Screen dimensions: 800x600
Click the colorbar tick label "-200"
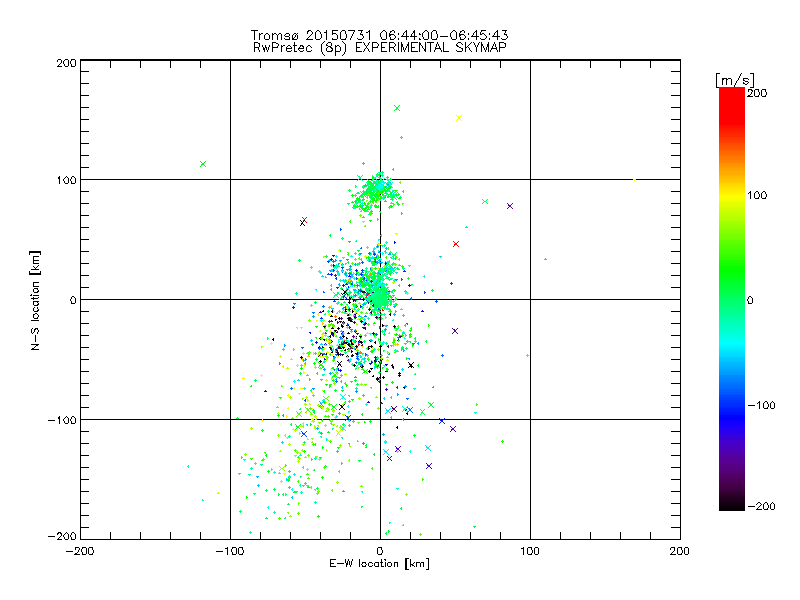click(x=762, y=506)
